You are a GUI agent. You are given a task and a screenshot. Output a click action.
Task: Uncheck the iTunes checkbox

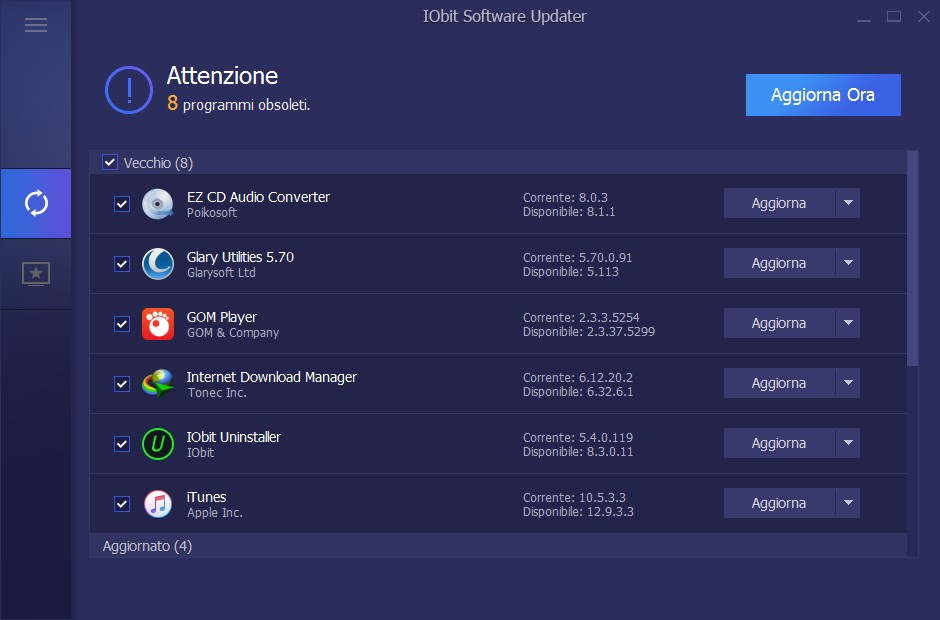[122, 504]
